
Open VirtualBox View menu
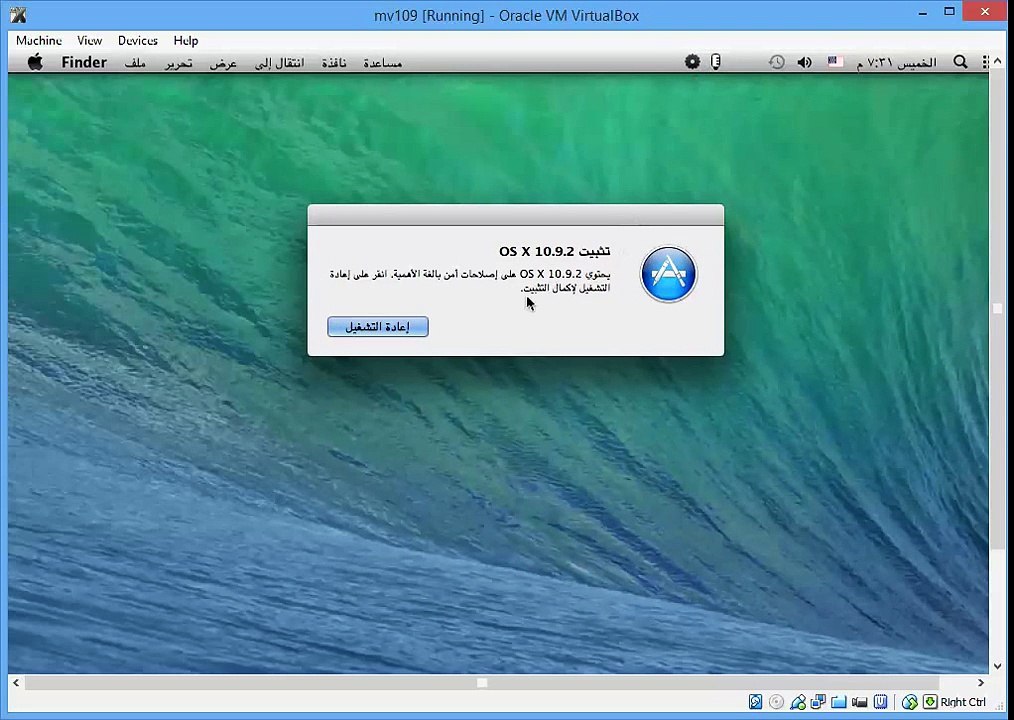coord(89,40)
